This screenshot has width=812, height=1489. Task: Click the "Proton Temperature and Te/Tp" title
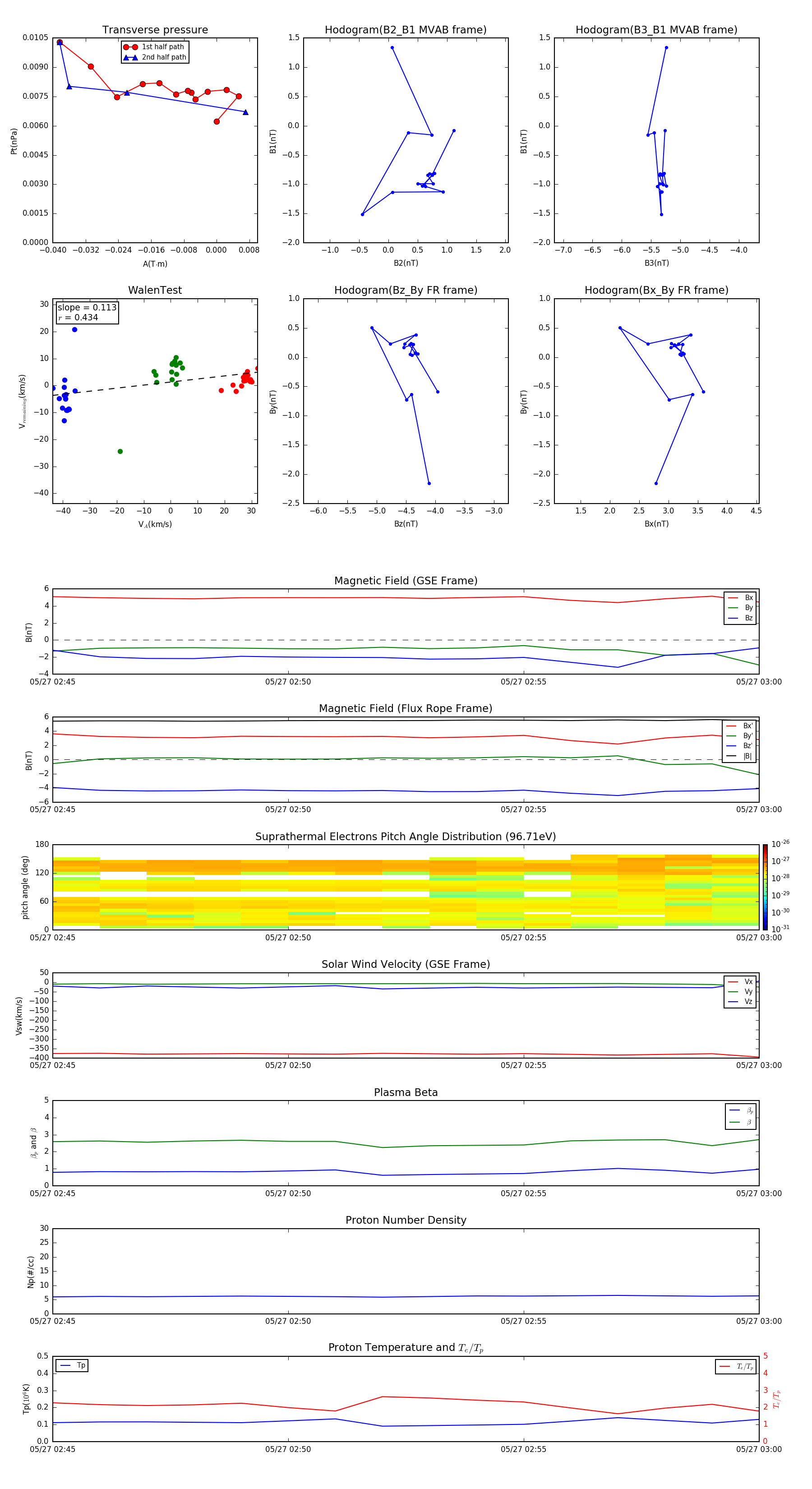(406, 1348)
